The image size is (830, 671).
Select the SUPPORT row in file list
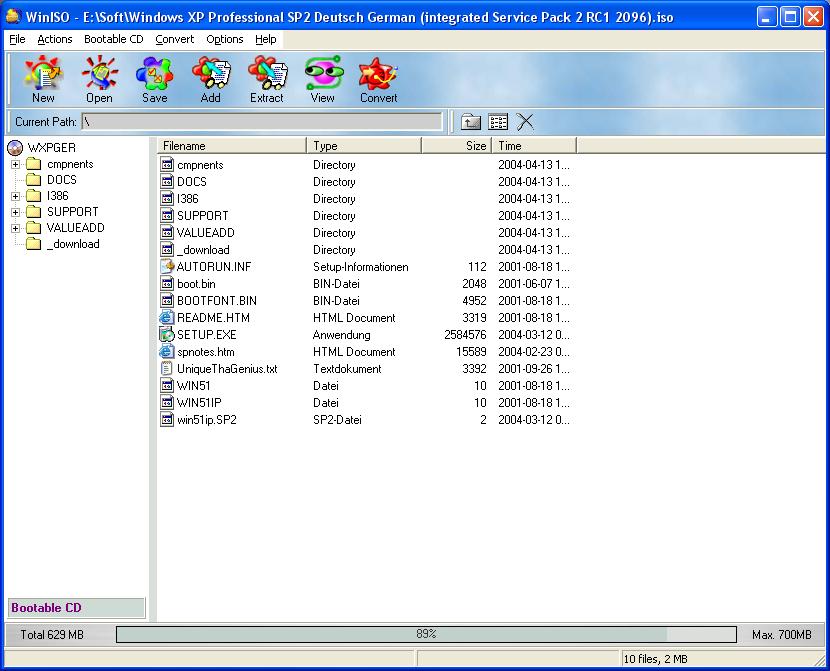pos(365,215)
